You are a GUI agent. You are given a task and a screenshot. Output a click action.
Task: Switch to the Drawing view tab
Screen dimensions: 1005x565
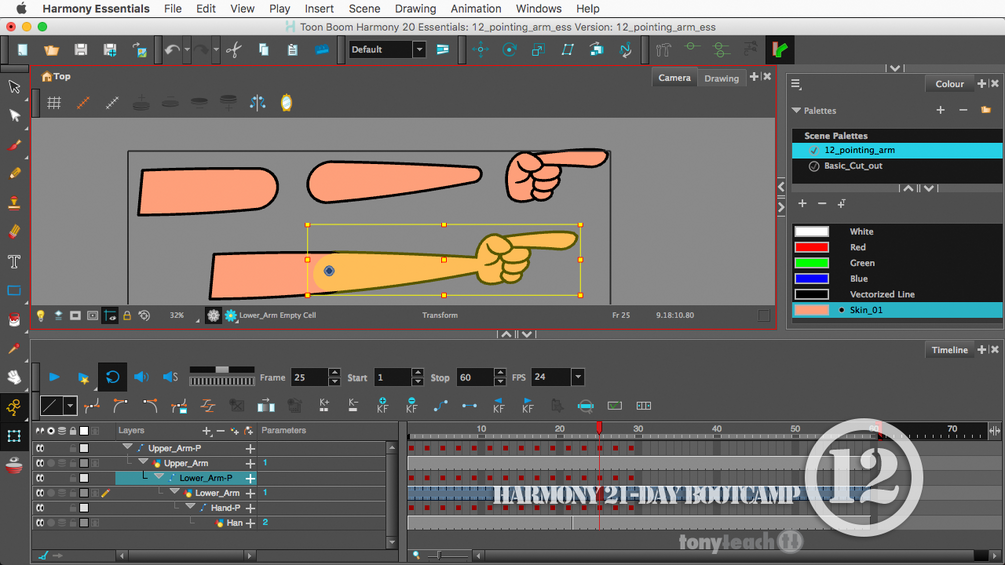pos(721,78)
